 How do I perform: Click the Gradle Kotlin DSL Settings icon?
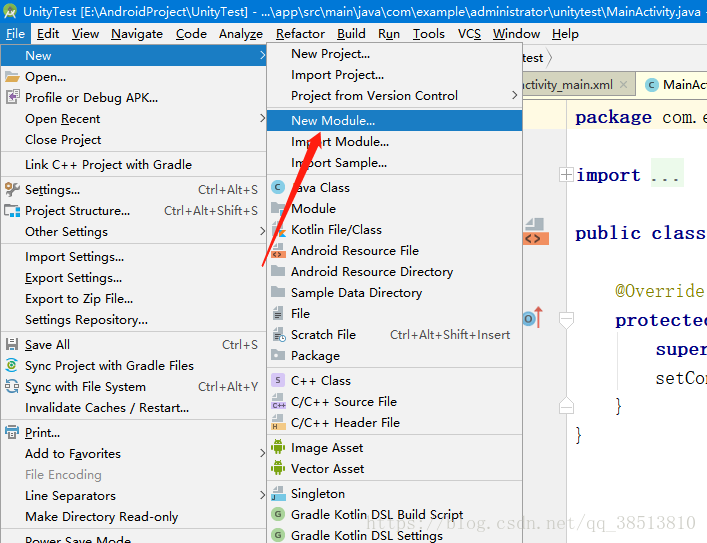(x=278, y=535)
